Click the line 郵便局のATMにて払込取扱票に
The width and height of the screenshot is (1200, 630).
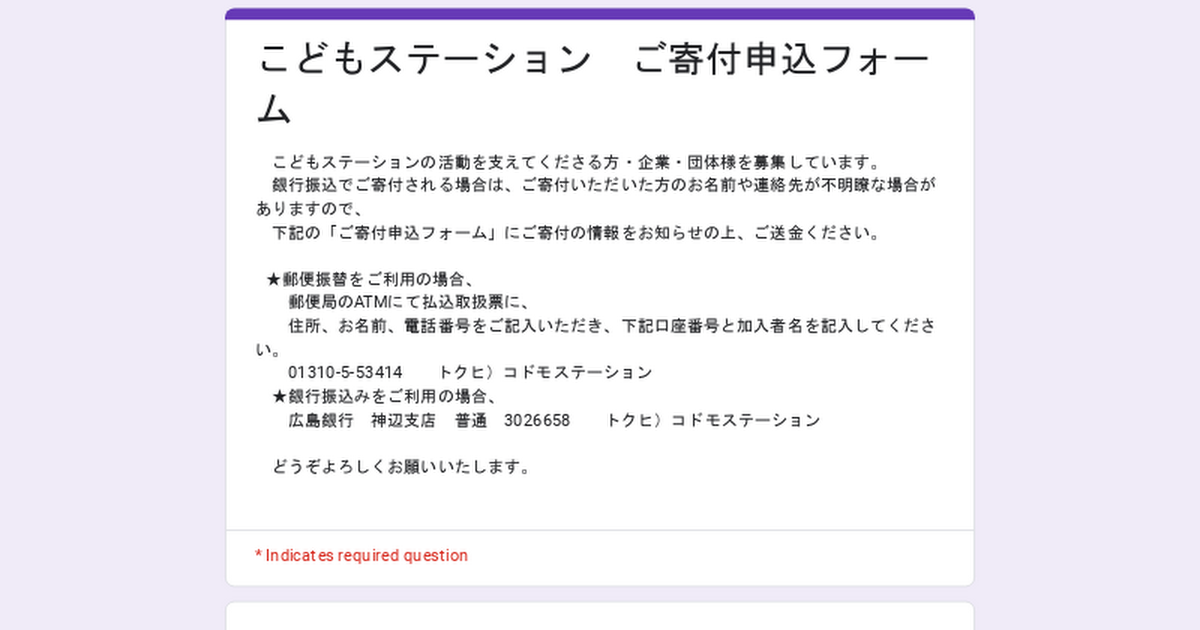(x=408, y=302)
